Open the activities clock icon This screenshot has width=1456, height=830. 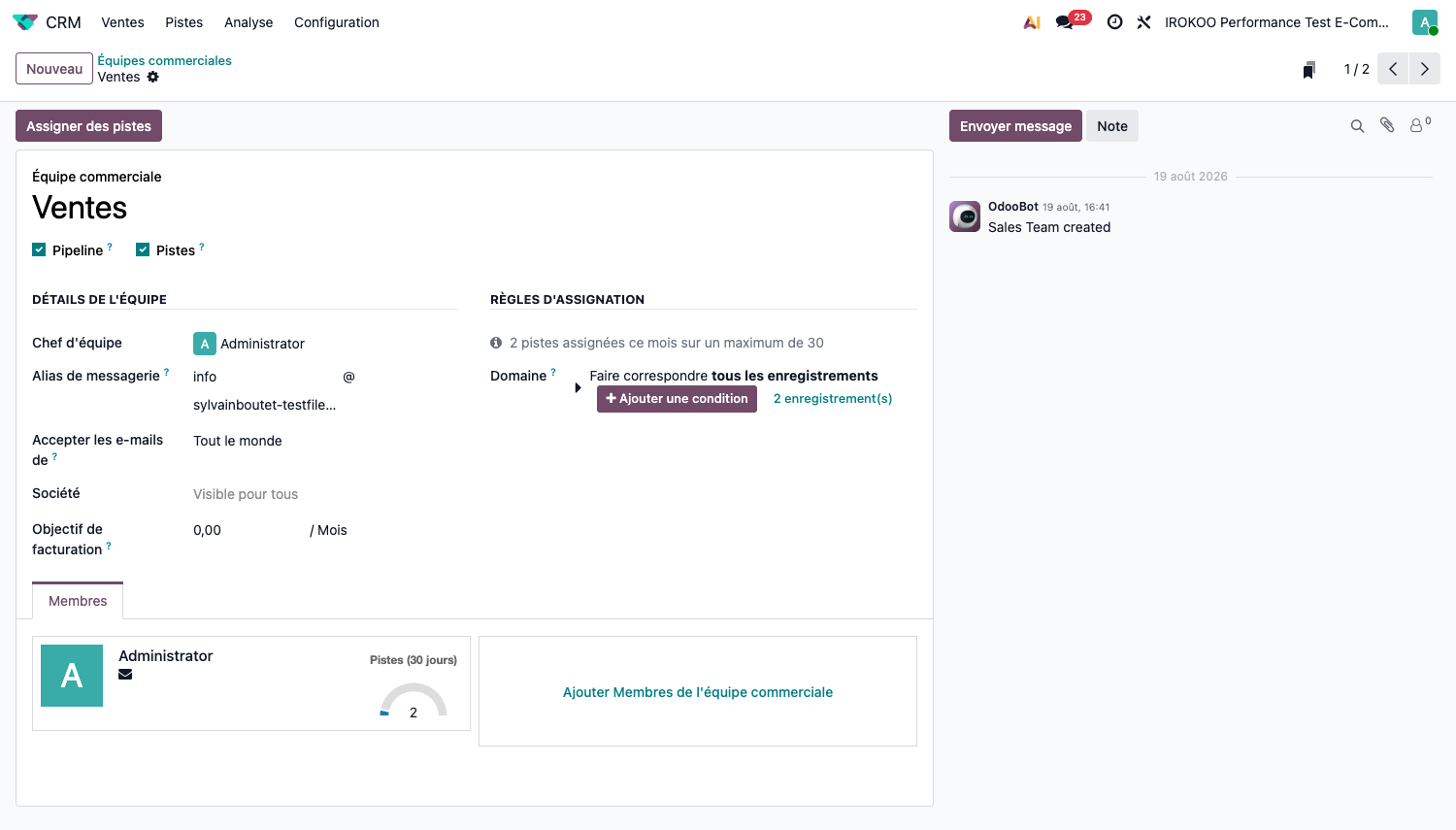(x=1115, y=22)
